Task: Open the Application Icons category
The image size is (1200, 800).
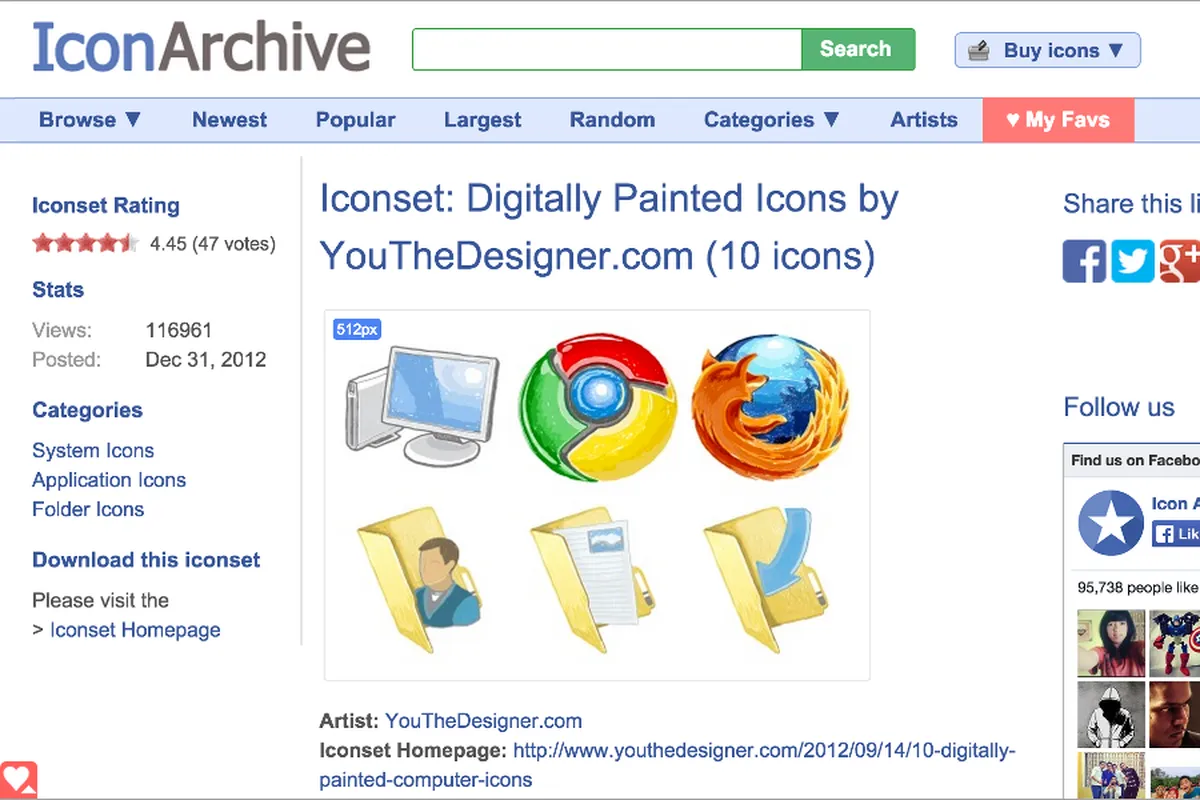Action: coord(109,480)
